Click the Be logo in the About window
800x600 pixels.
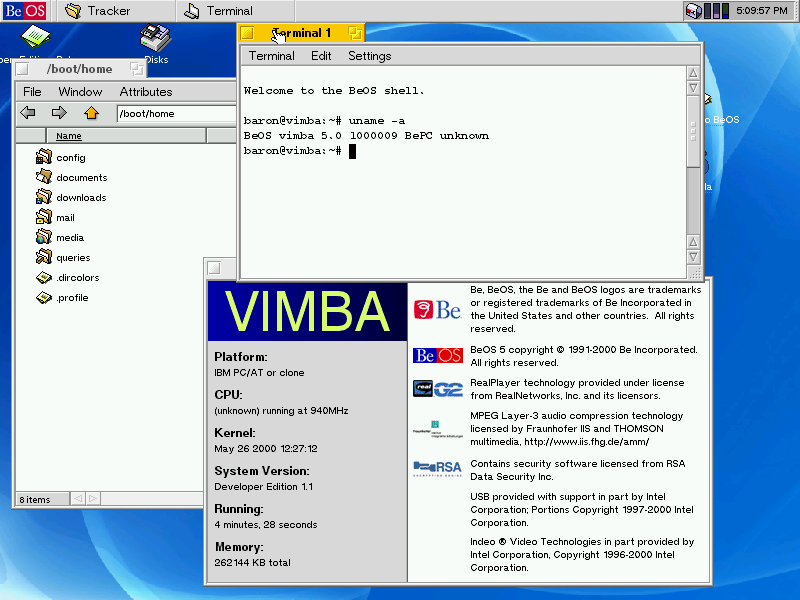[x=437, y=309]
